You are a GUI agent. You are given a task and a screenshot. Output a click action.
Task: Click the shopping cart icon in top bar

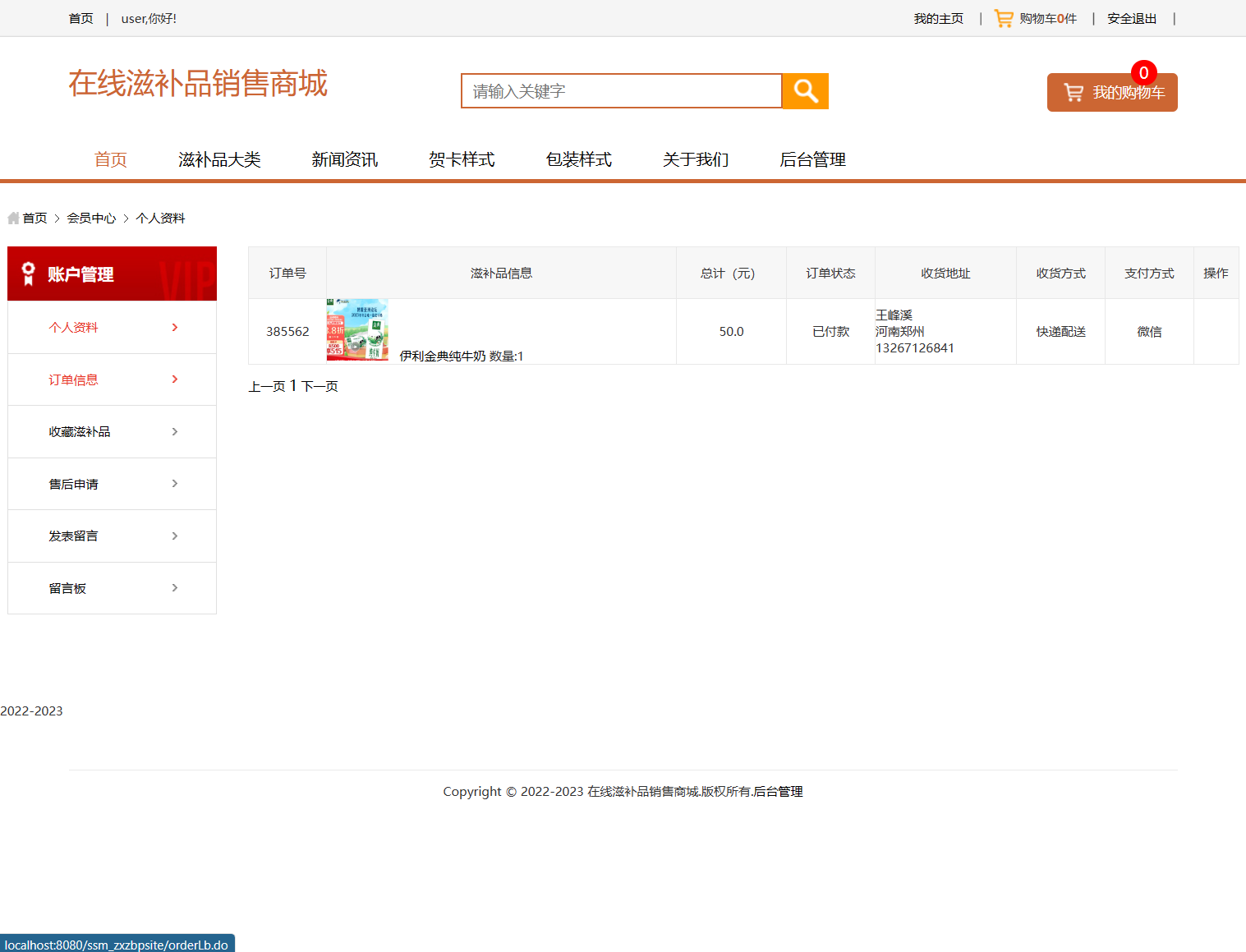click(x=1002, y=17)
